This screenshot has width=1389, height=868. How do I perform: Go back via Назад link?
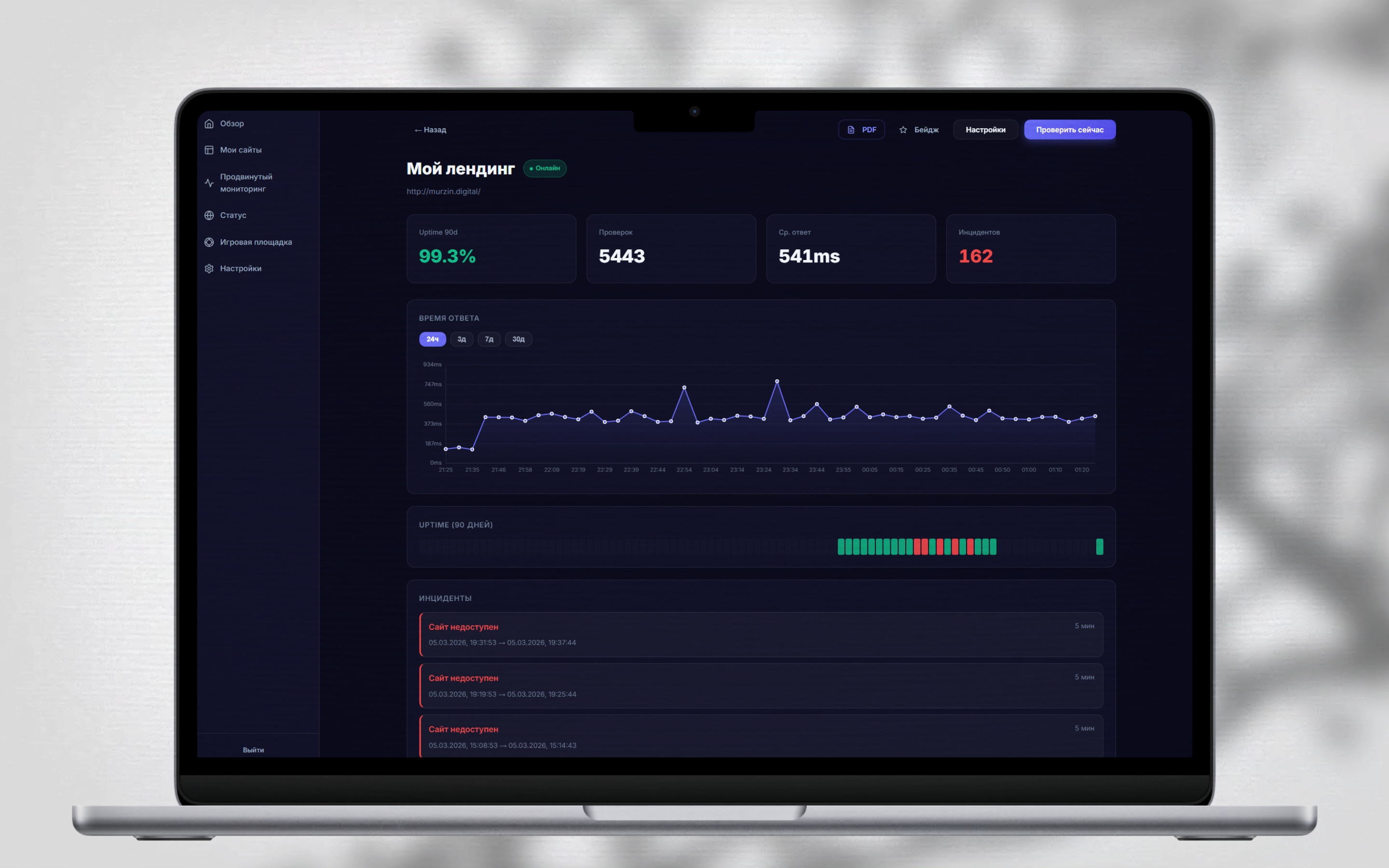tap(431, 130)
